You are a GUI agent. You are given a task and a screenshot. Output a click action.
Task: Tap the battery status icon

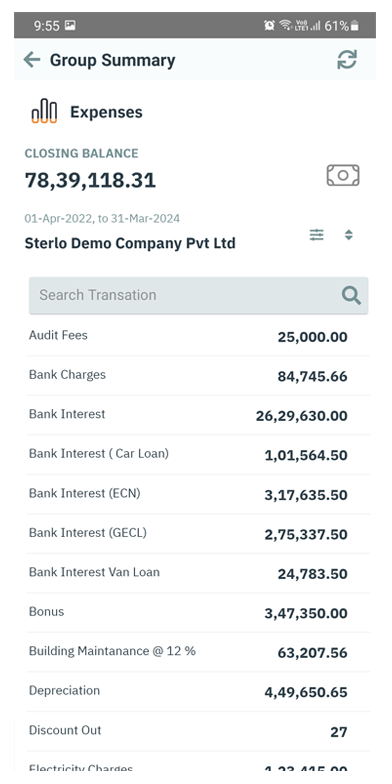[x=354, y=26]
